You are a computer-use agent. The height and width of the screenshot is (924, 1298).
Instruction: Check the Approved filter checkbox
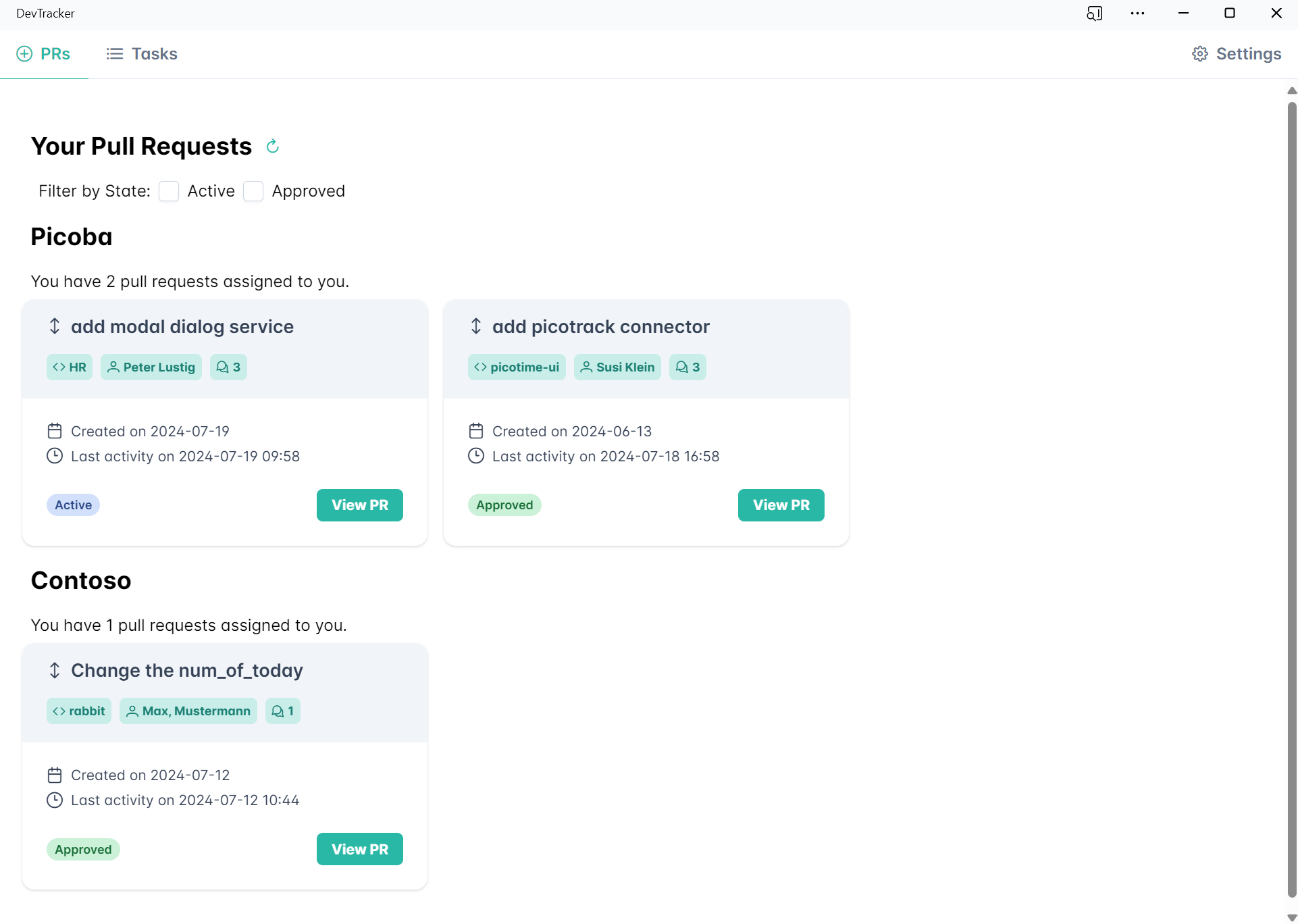pos(253,191)
